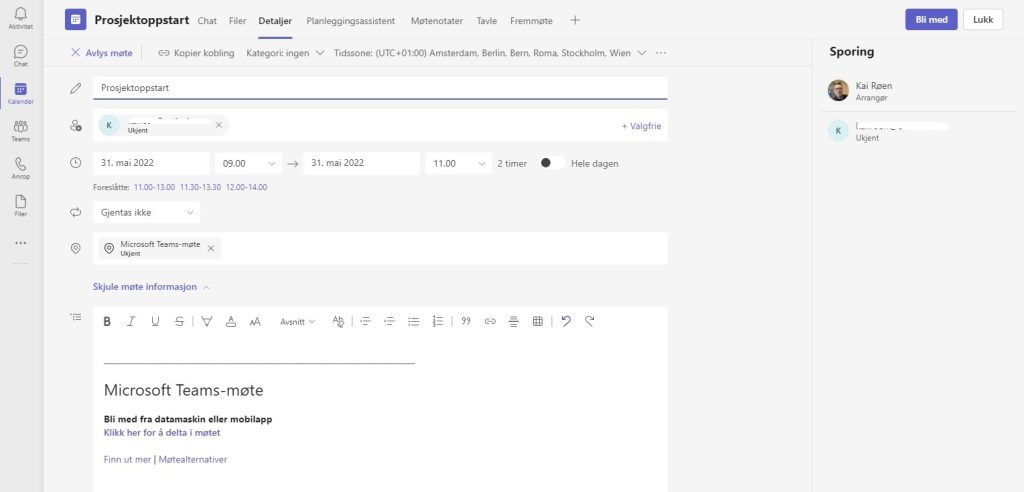The image size is (1024, 492).
Task: Open the Anrop phone icon
Action: pyautogui.click(x=21, y=168)
